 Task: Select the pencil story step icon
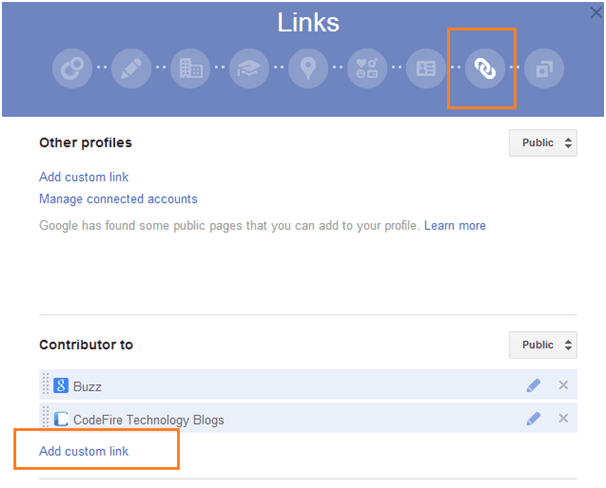click(x=131, y=68)
